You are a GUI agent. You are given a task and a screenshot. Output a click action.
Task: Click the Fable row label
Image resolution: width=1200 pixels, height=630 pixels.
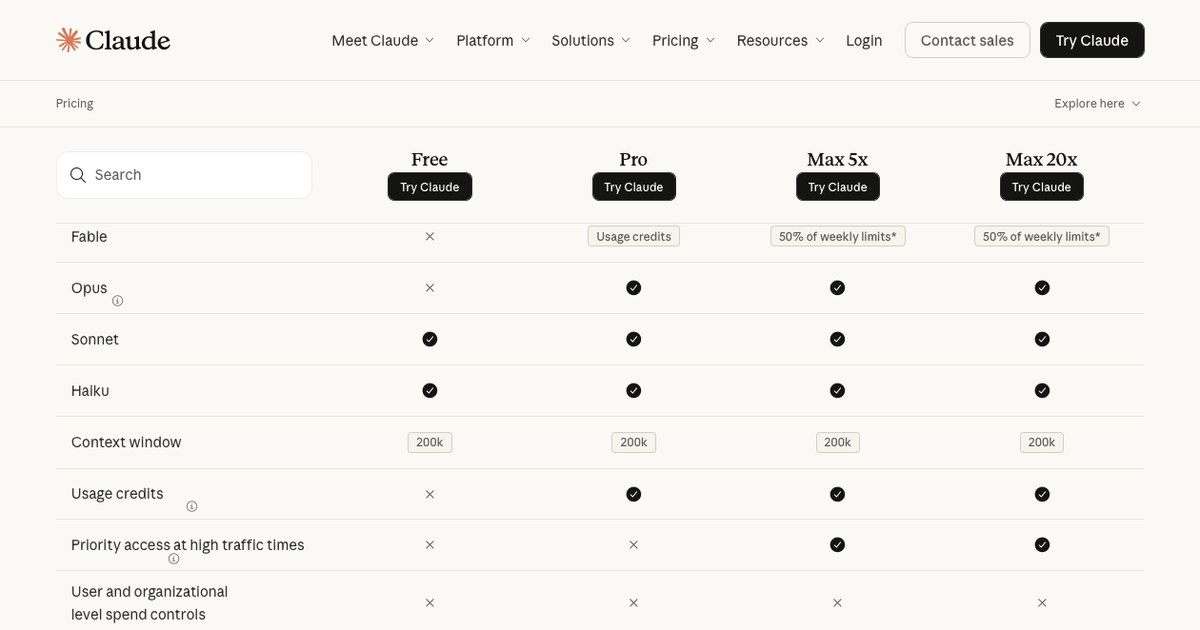(89, 237)
